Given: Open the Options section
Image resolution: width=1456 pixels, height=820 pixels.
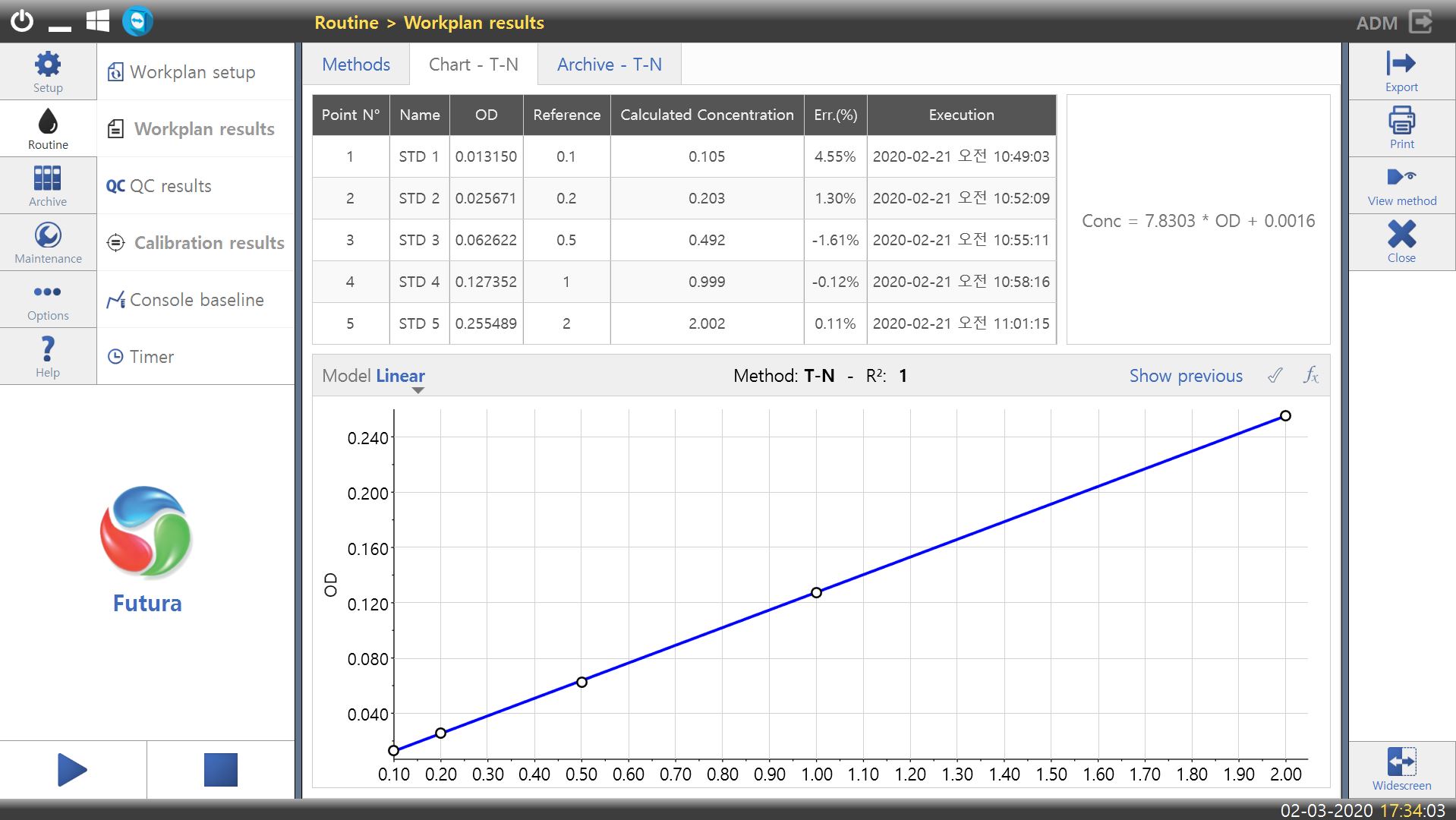Looking at the screenshot, I should [48, 299].
